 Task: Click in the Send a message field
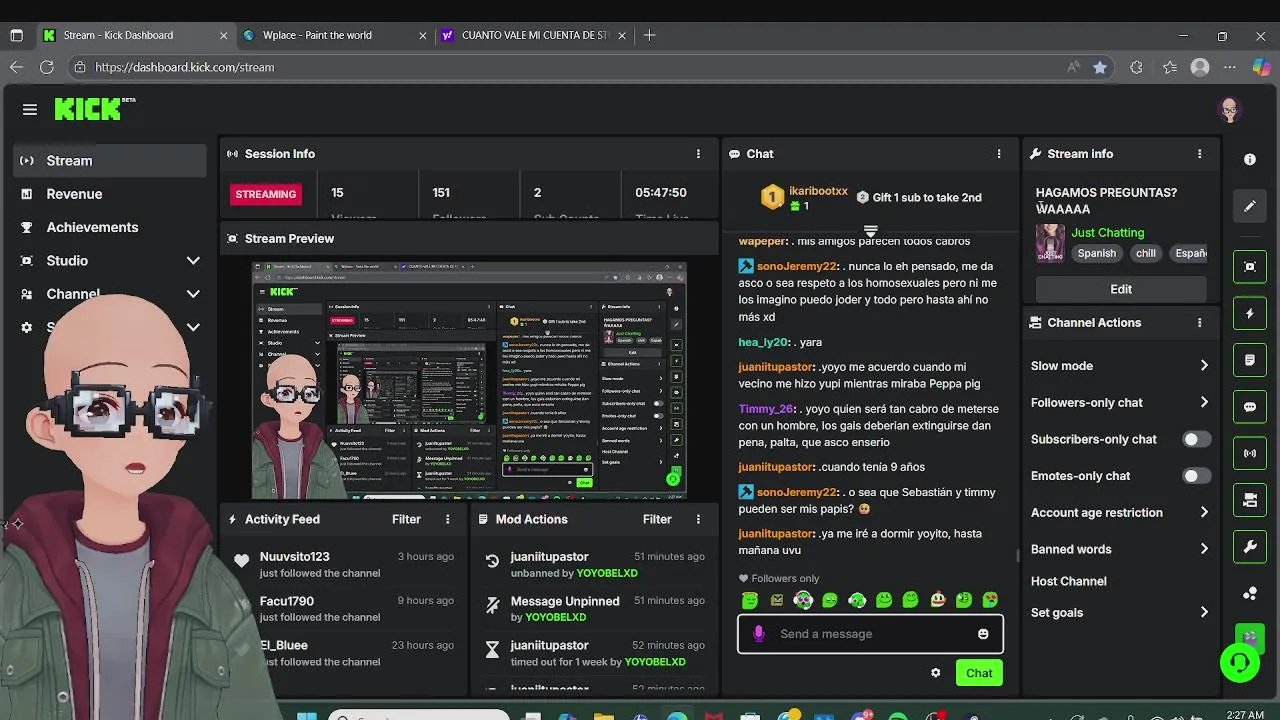coord(870,634)
